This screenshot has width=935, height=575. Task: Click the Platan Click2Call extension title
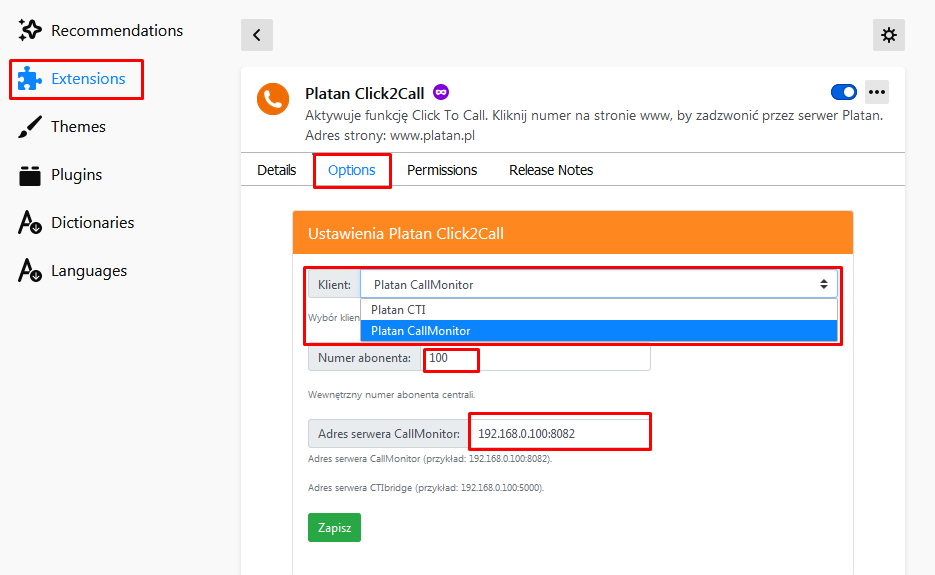tap(364, 94)
